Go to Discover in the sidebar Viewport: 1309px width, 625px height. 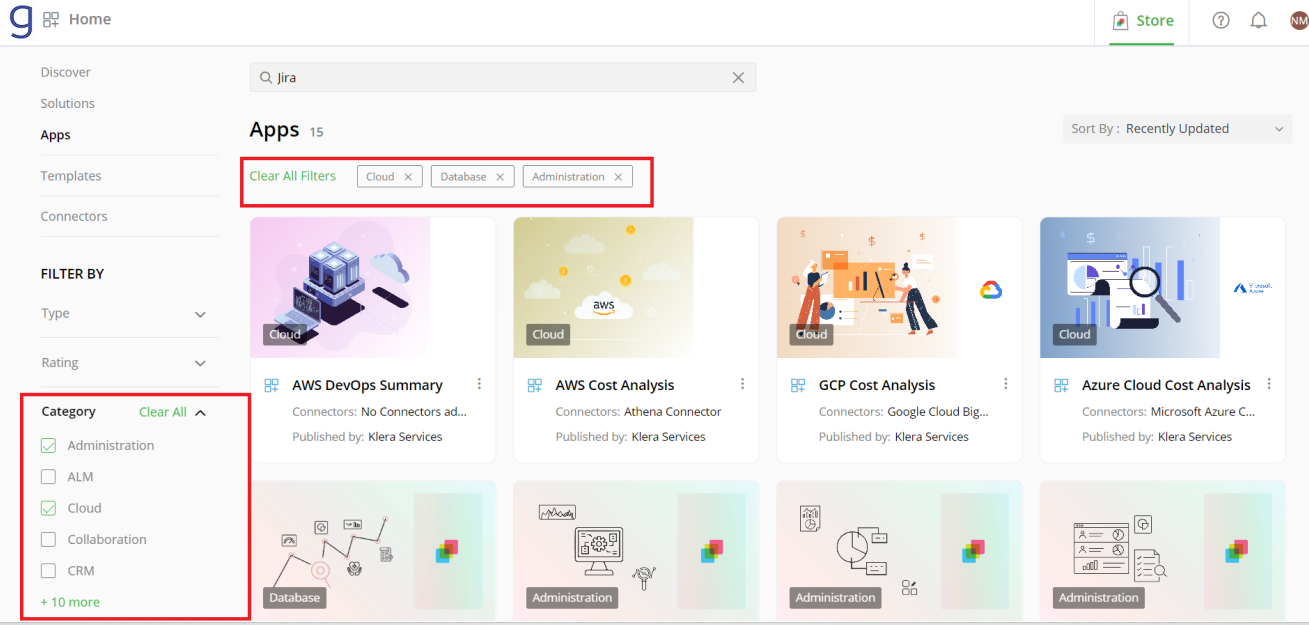coord(65,72)
